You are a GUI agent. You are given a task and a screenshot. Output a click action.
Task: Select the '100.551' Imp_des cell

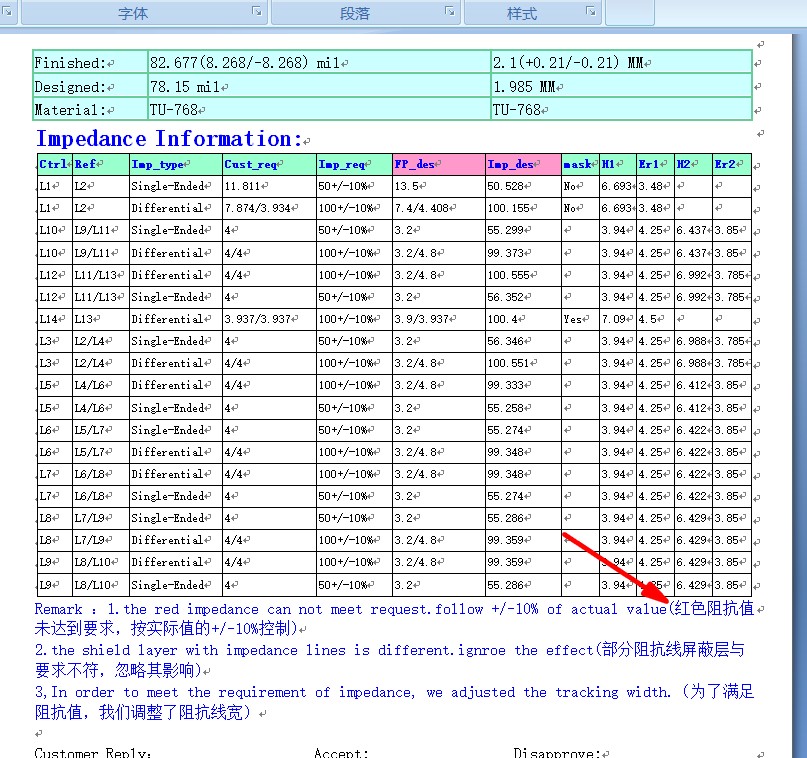[x=523, y=363]
